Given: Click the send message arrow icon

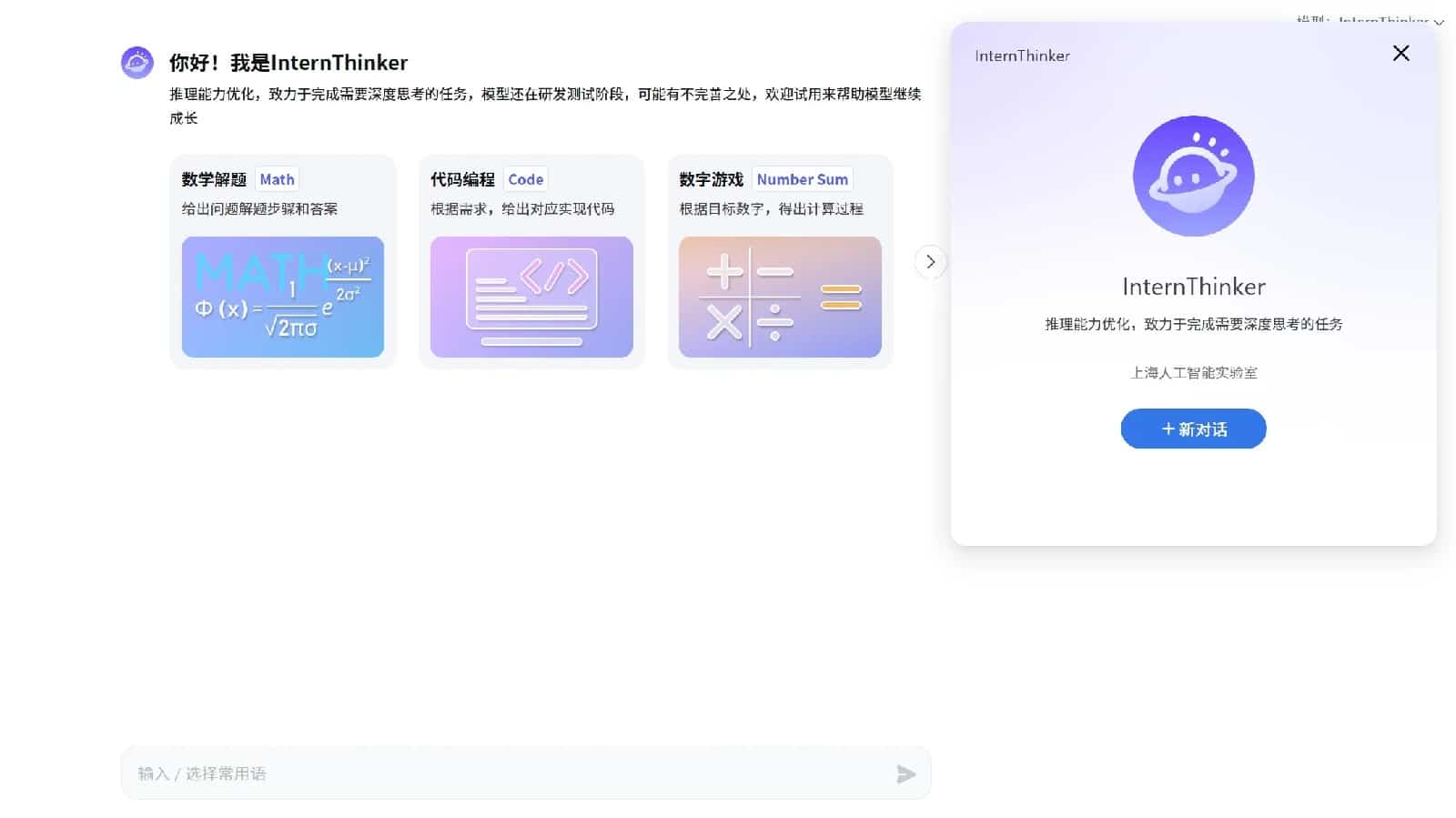Looking at the screenshot, I should [x=905, y=774].
